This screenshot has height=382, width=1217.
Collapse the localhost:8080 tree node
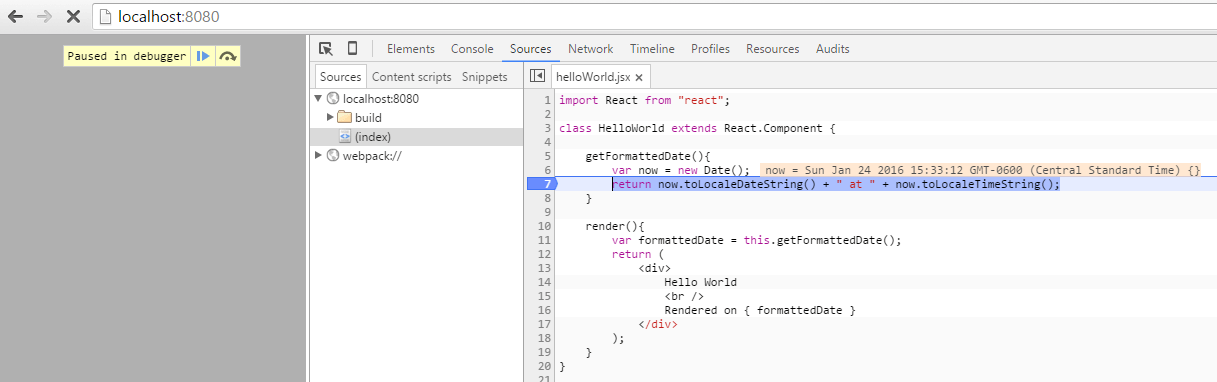[319, 99]
